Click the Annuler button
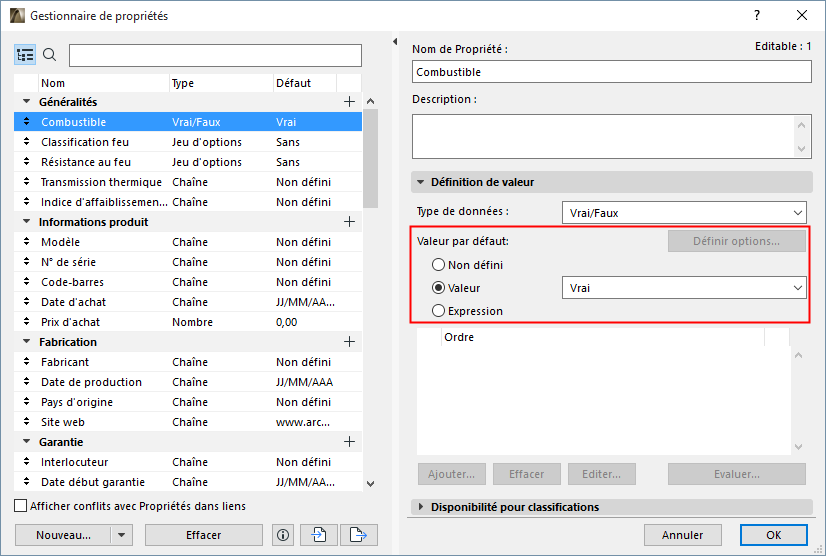 683,535
